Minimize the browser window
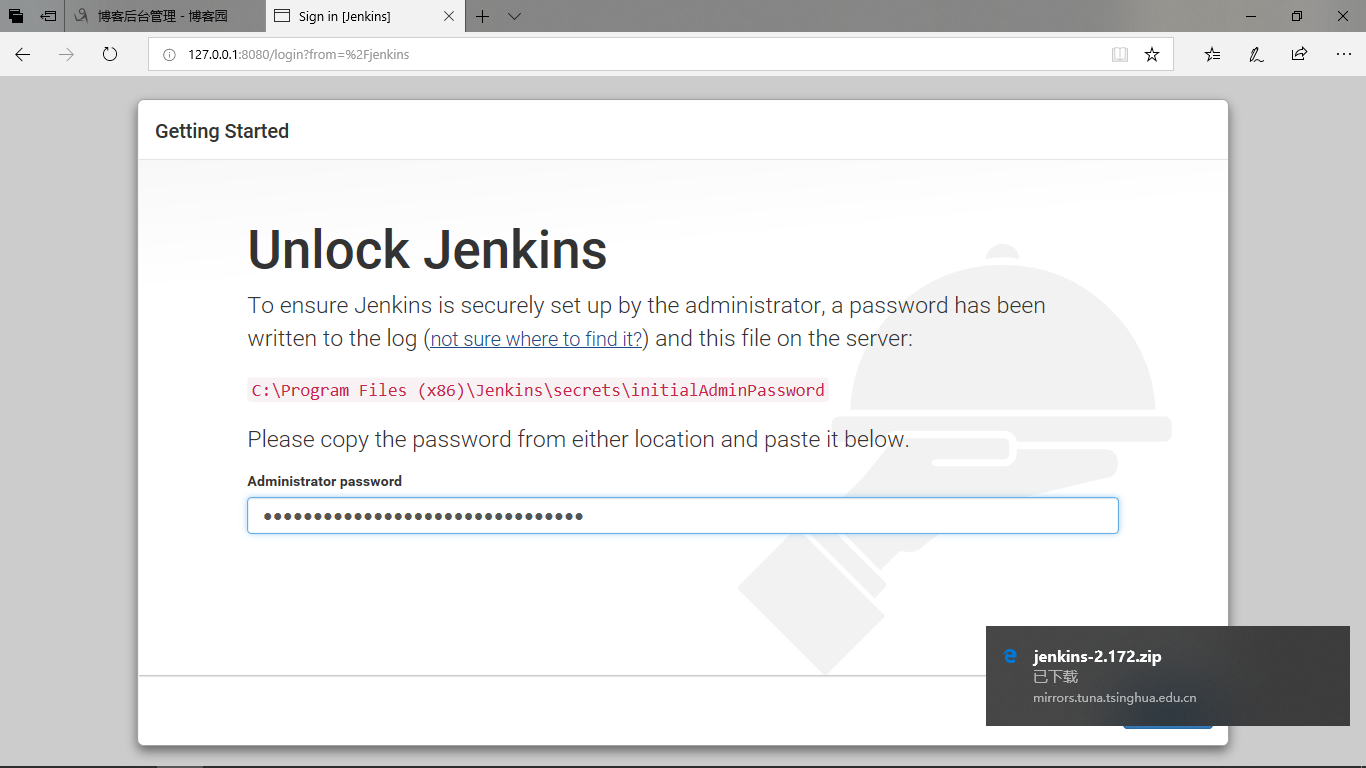1366x768 pixels. point(1251,16)
